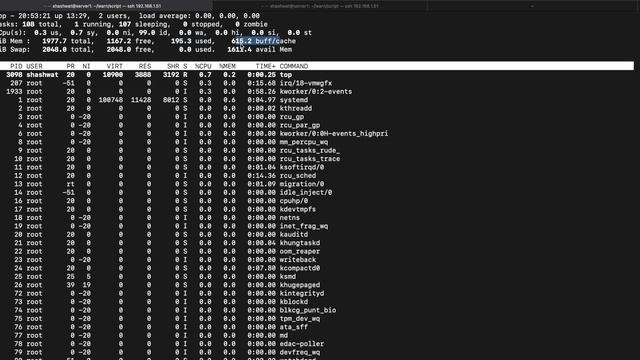Switch to the active ssh terminal tab
The height and width of the screenshot is (360, 640).
(106, 6)
